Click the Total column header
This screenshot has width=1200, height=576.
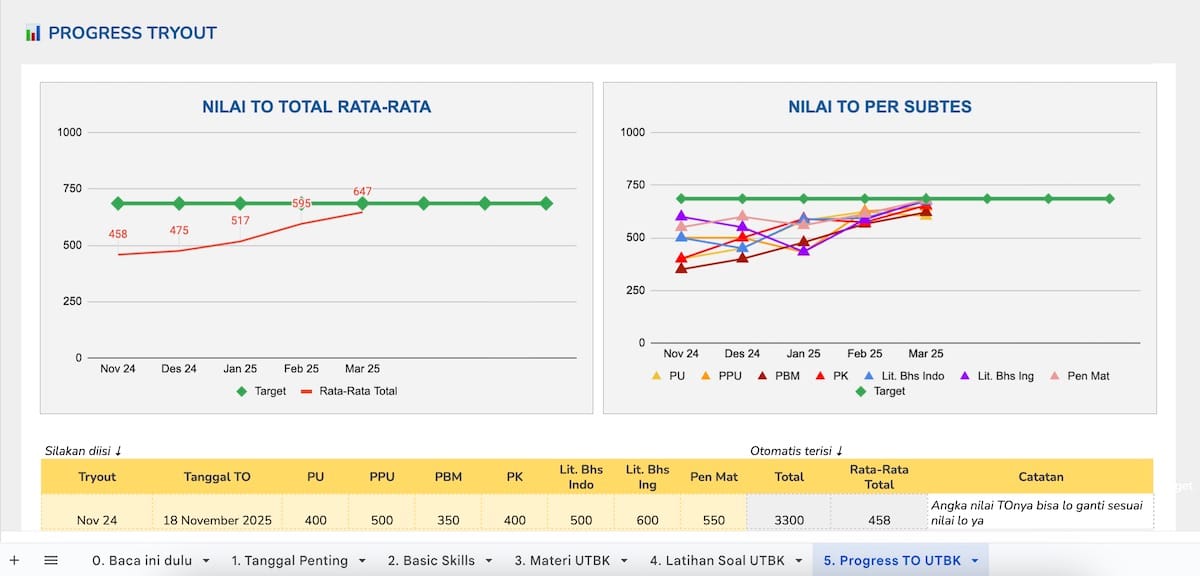coord(789,477)
